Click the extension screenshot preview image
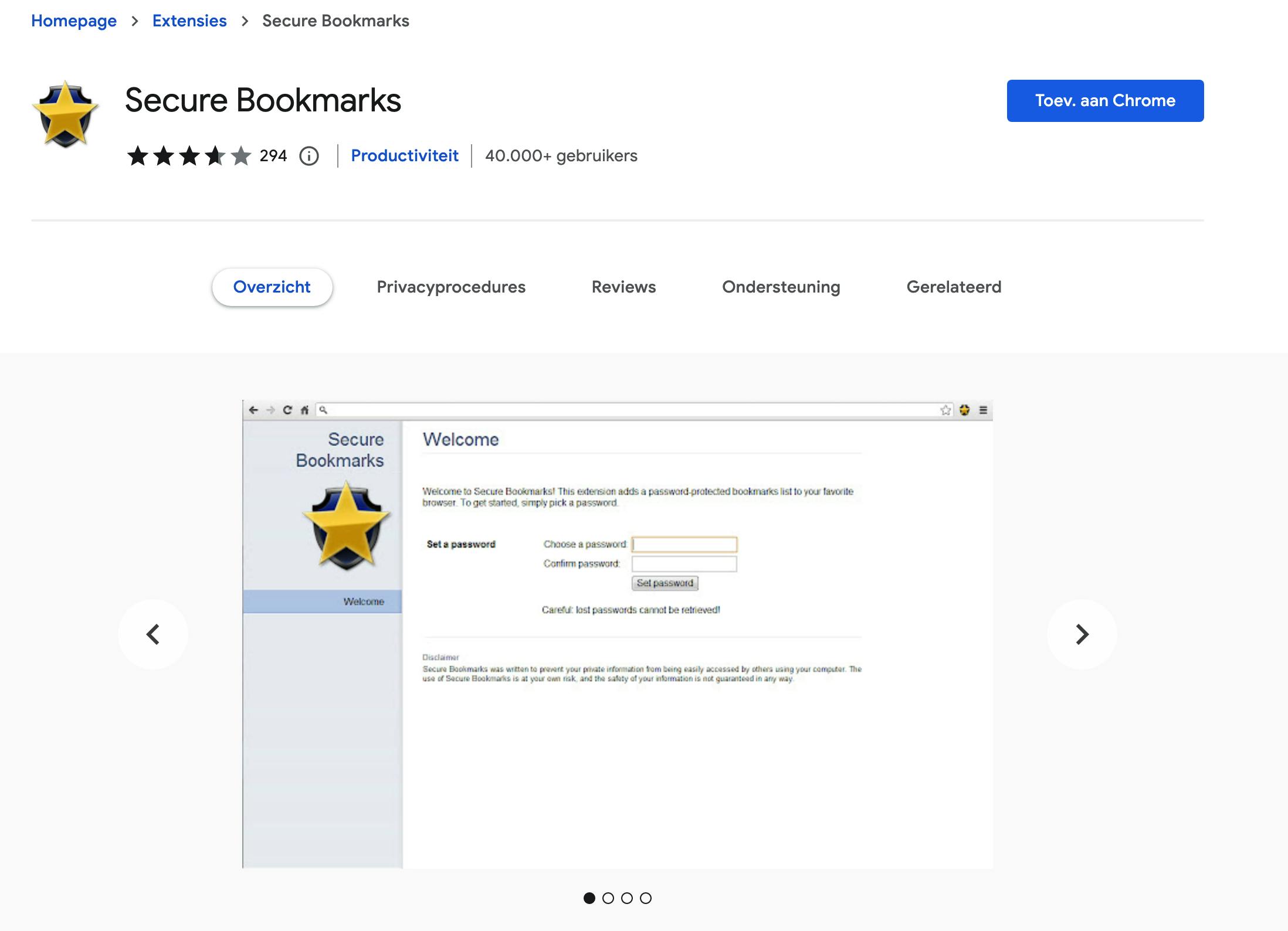Image resolution: width=1288 pixels, height=931 pixels. (x=617, y=634)
